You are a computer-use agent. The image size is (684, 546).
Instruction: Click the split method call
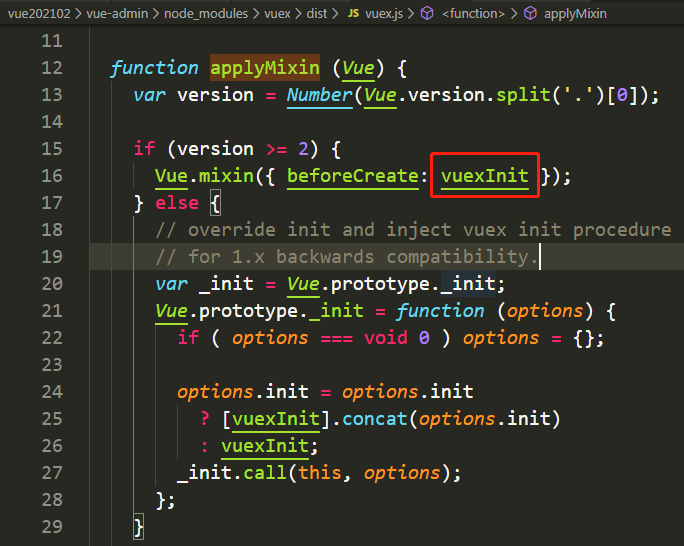pos(523,95)
